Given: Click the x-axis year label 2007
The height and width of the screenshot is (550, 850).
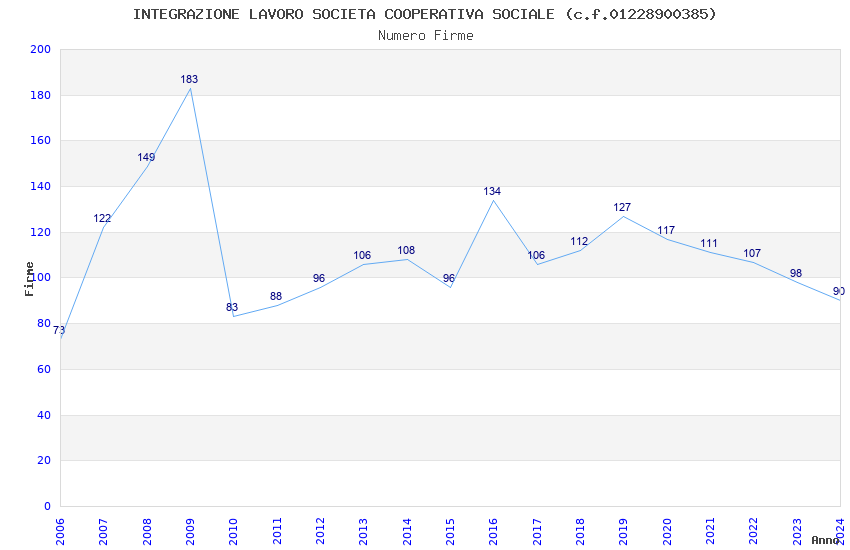Looking at the screenshot, I should pyautogui.click(x=104, y=532).
